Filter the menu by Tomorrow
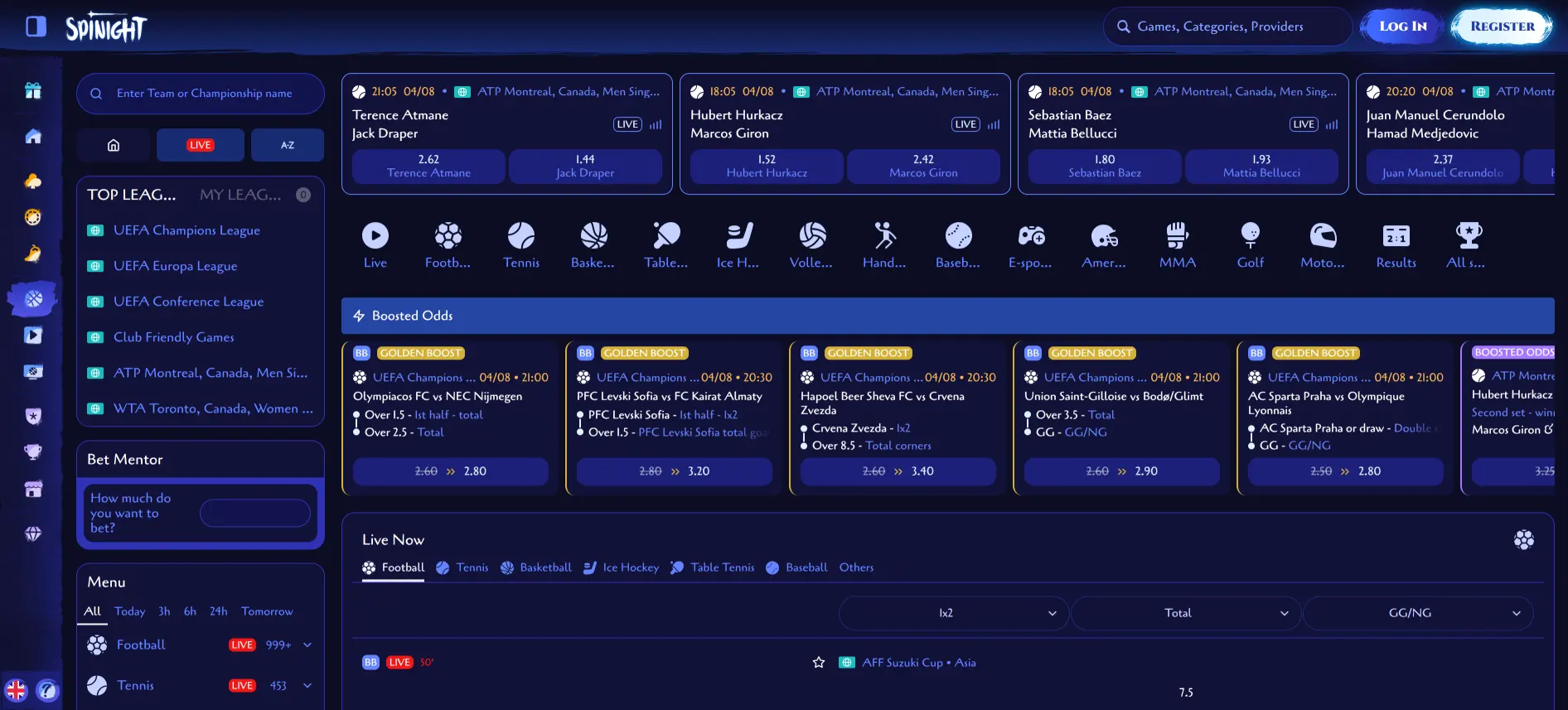The image size is (1568, 710). click(x=267, y=611)
